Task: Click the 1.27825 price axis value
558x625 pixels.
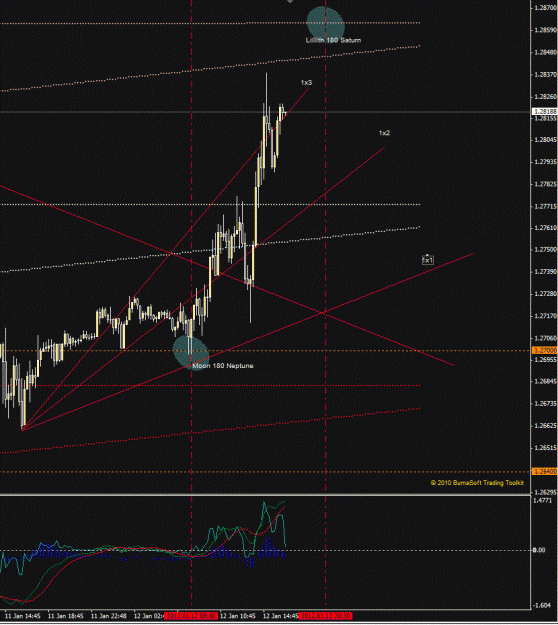Action: [x=545, y=184]
